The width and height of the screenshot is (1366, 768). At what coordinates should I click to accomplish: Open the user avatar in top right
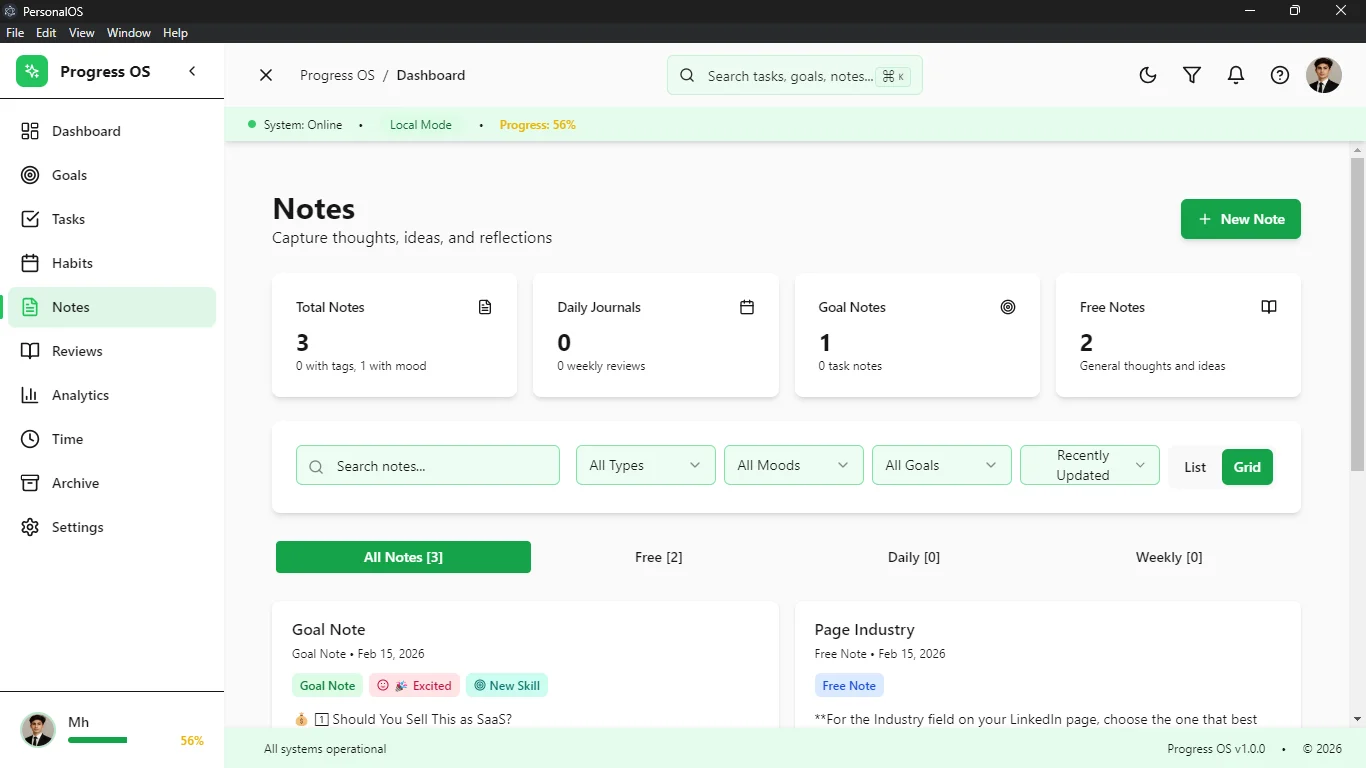[x=1324, y=75]
